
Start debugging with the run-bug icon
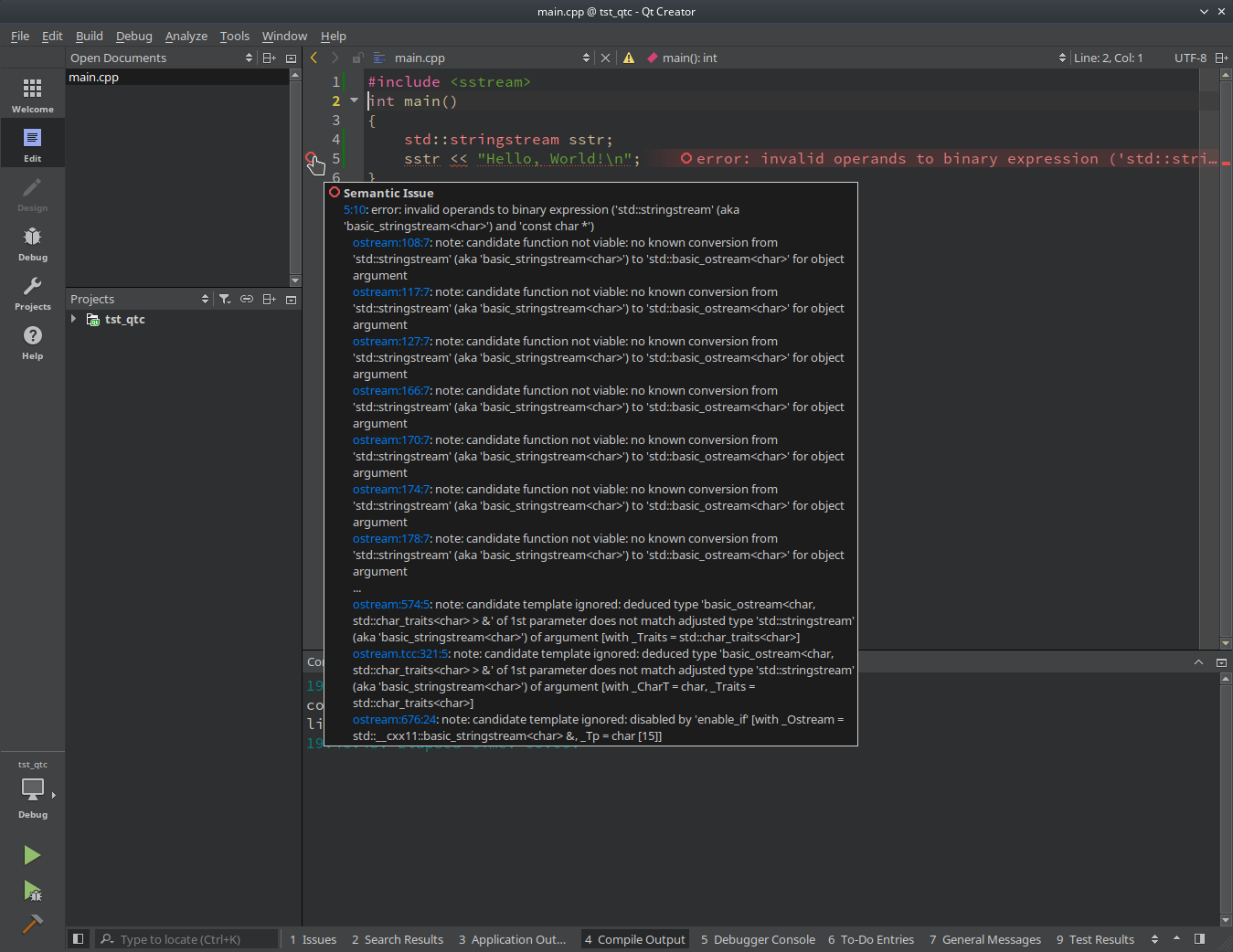32,890
